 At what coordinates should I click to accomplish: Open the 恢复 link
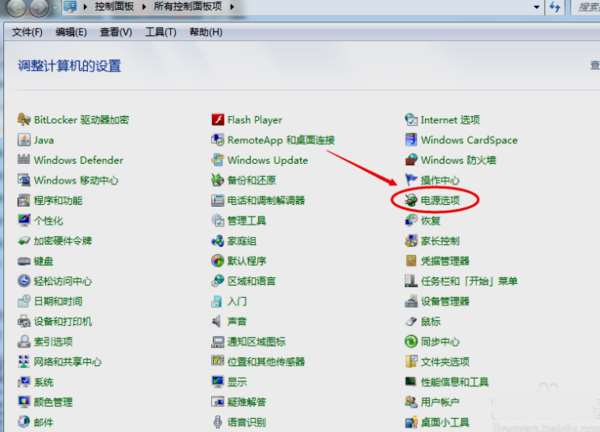click(x=430, y=220)
